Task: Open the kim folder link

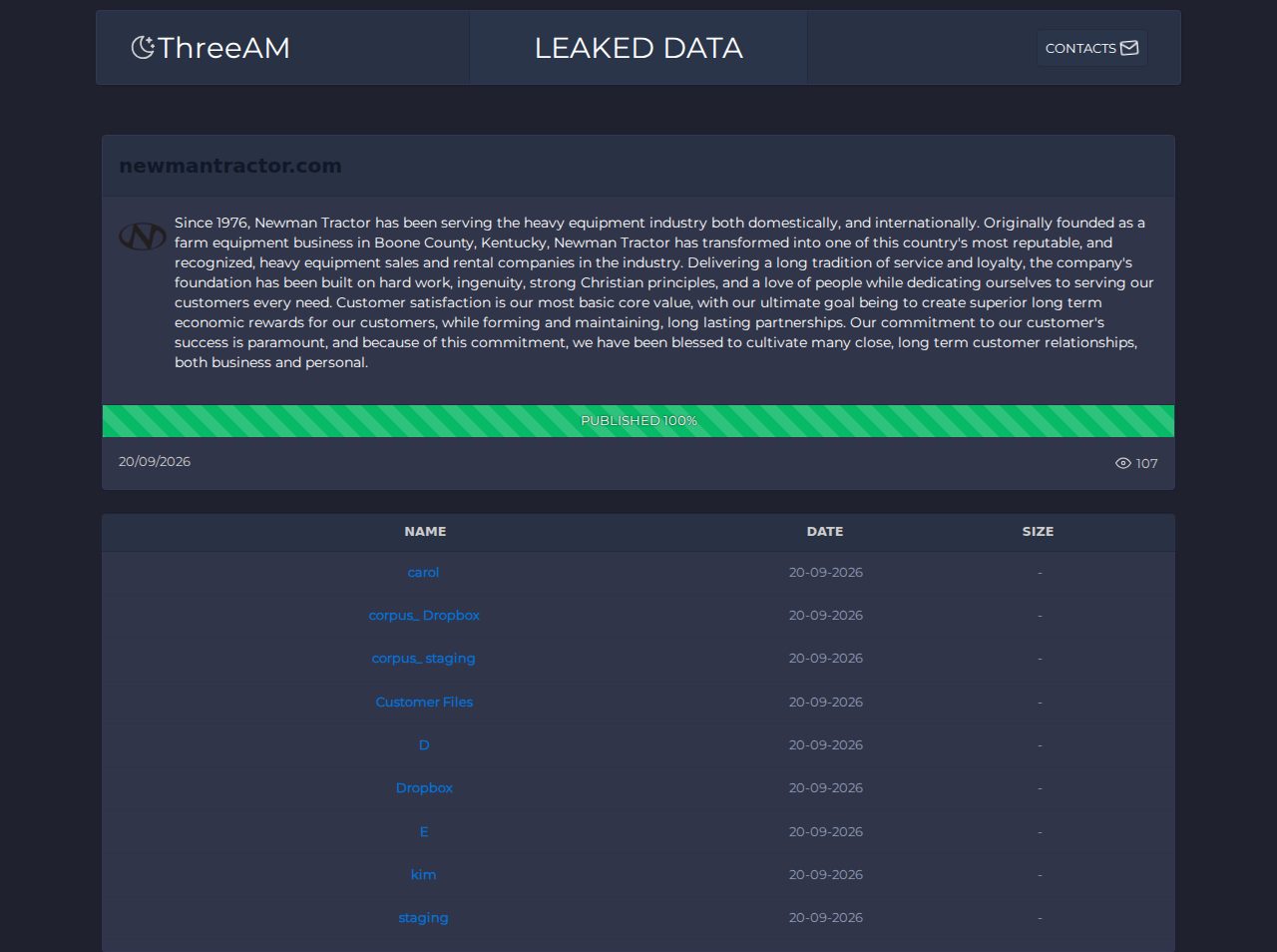Action: [x=424, y=875]
